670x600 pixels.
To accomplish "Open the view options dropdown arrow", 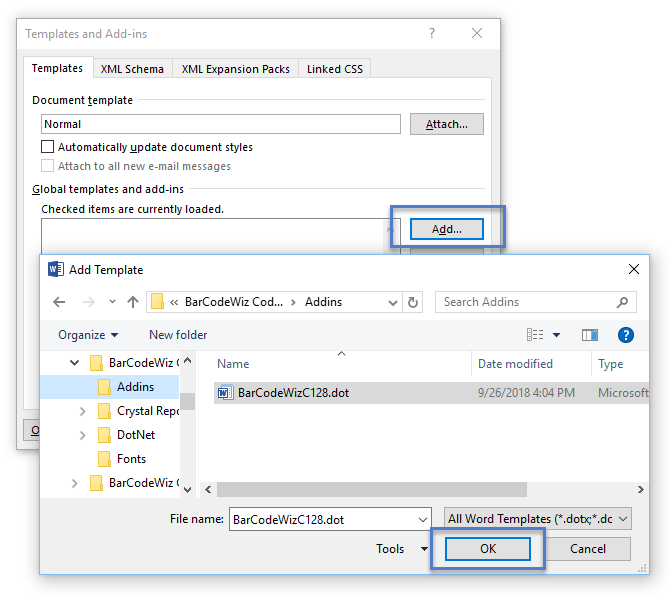I will tap(556, 335).
